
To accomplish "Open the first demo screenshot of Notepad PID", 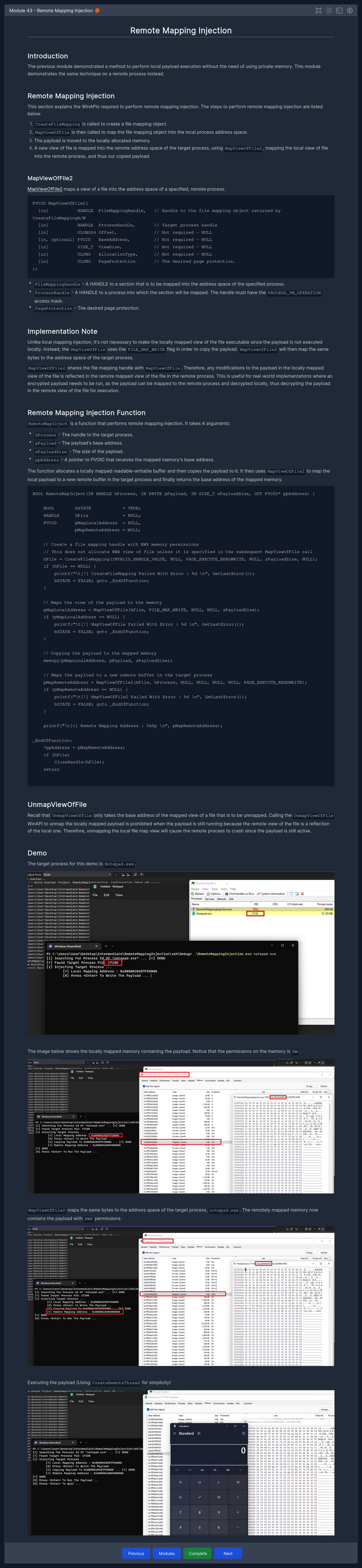I will [x=180, y=953].
